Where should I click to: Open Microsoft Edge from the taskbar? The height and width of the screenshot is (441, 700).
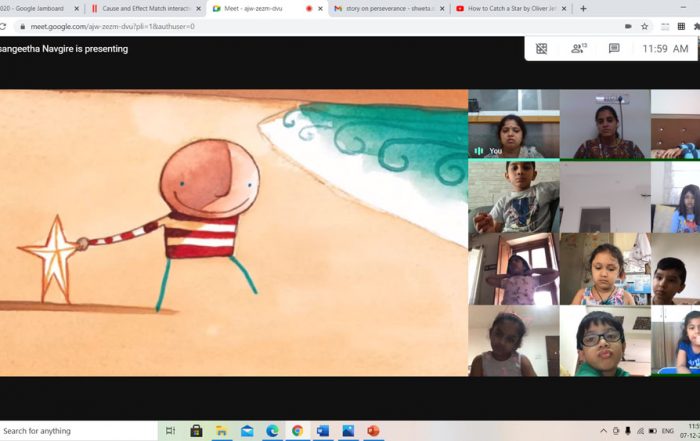(x=272, y=431)
